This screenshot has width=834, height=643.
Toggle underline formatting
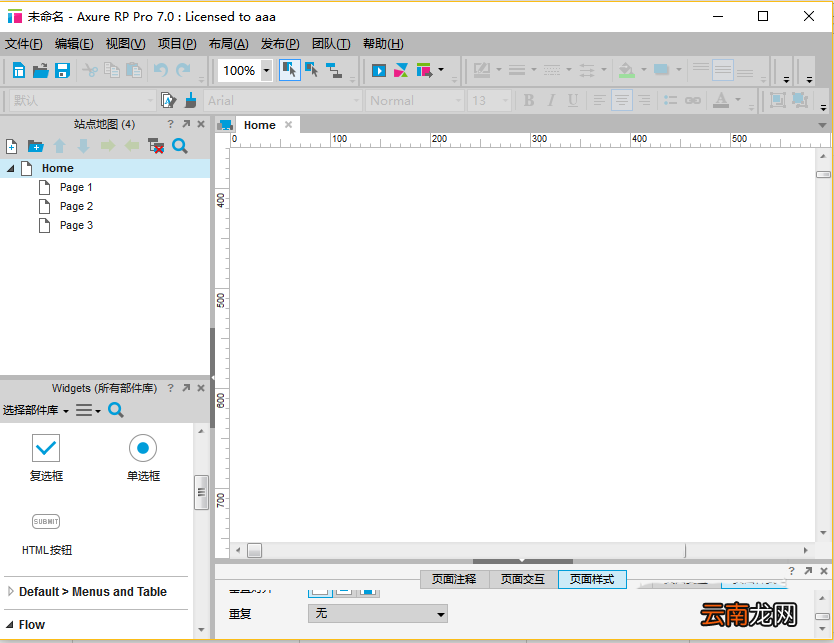(x=573, y=100)
